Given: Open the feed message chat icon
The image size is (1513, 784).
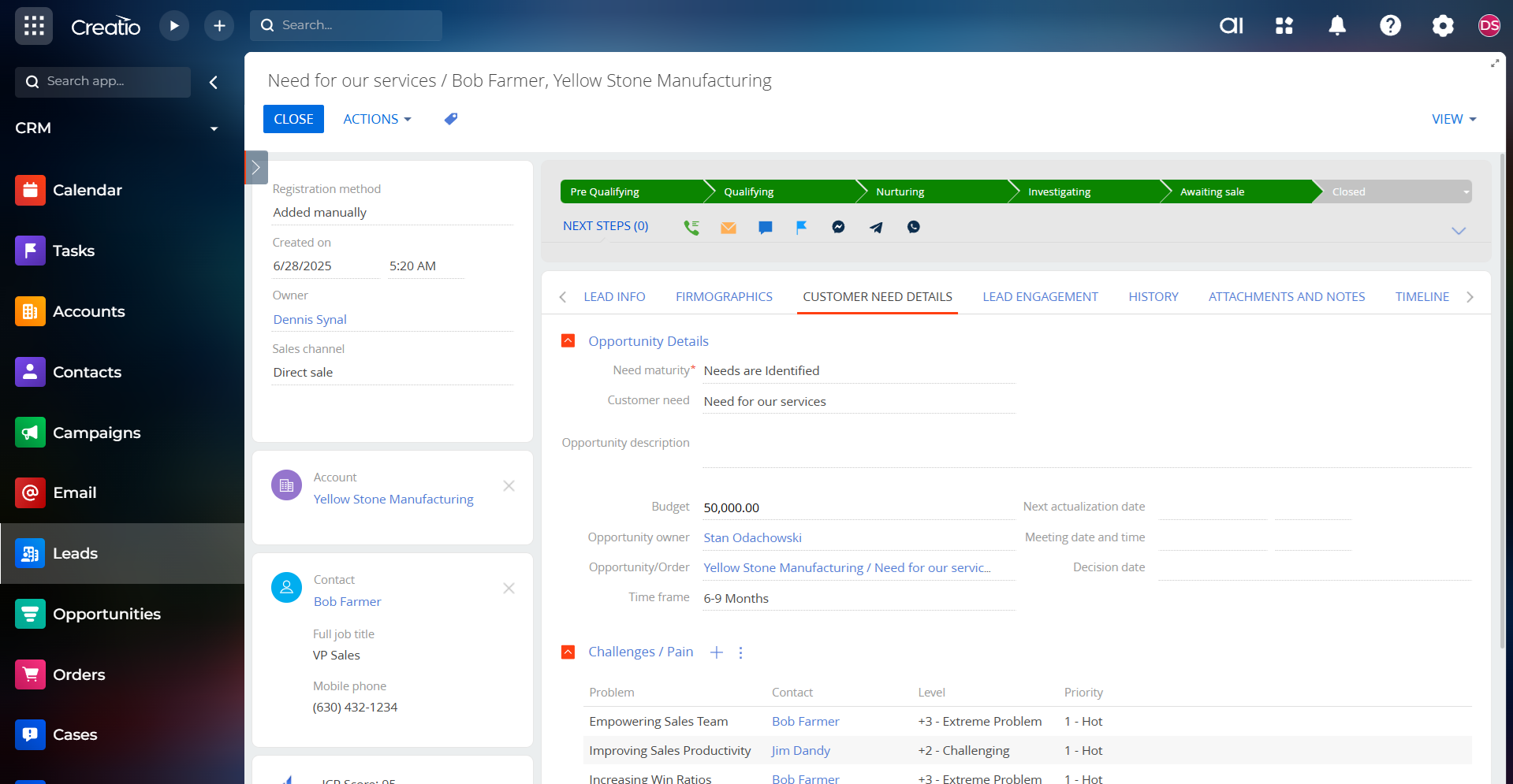Looking at the screenshot, I should 765,227.
